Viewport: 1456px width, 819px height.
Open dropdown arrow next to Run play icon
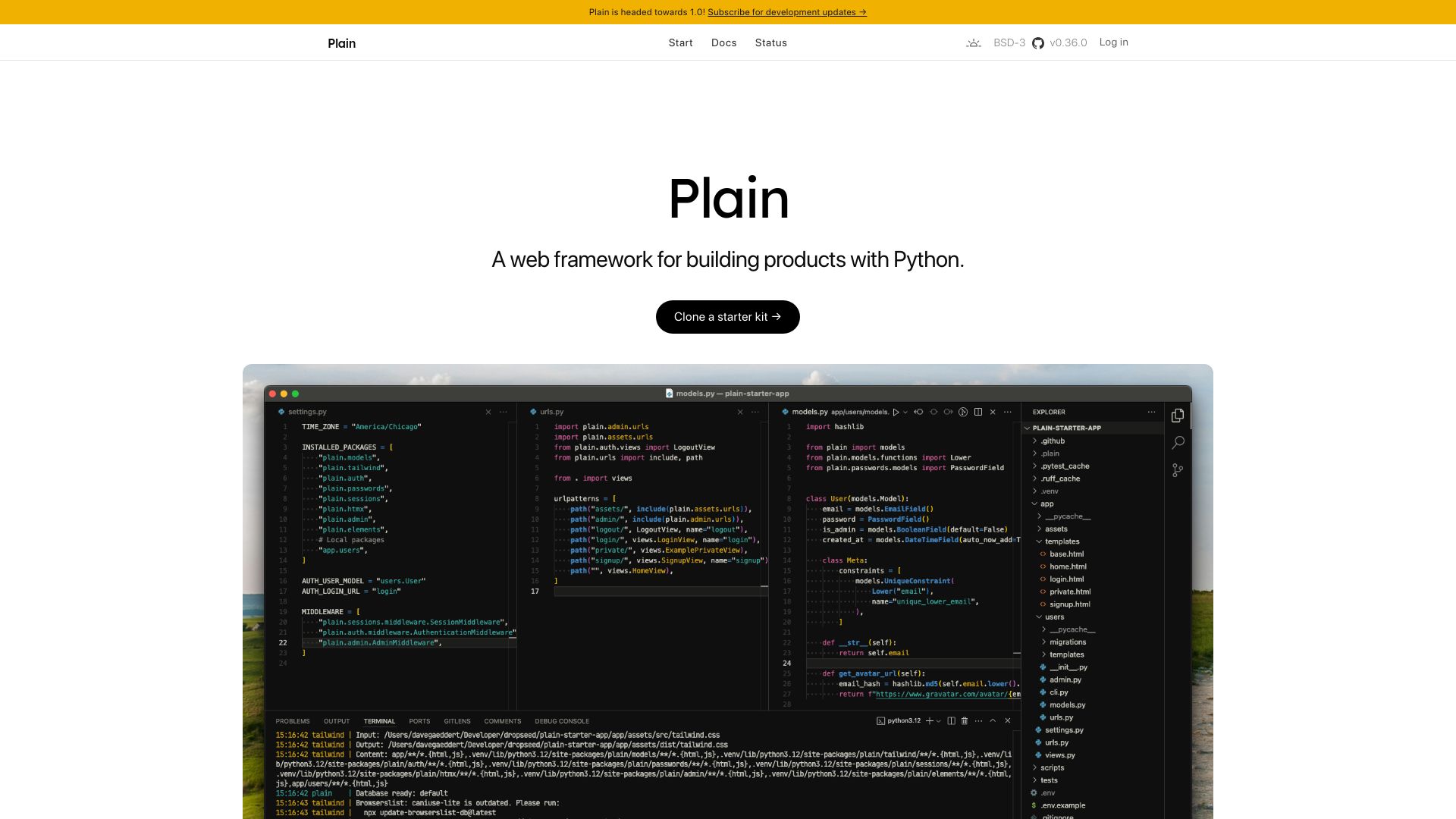(x=905, y=413)
